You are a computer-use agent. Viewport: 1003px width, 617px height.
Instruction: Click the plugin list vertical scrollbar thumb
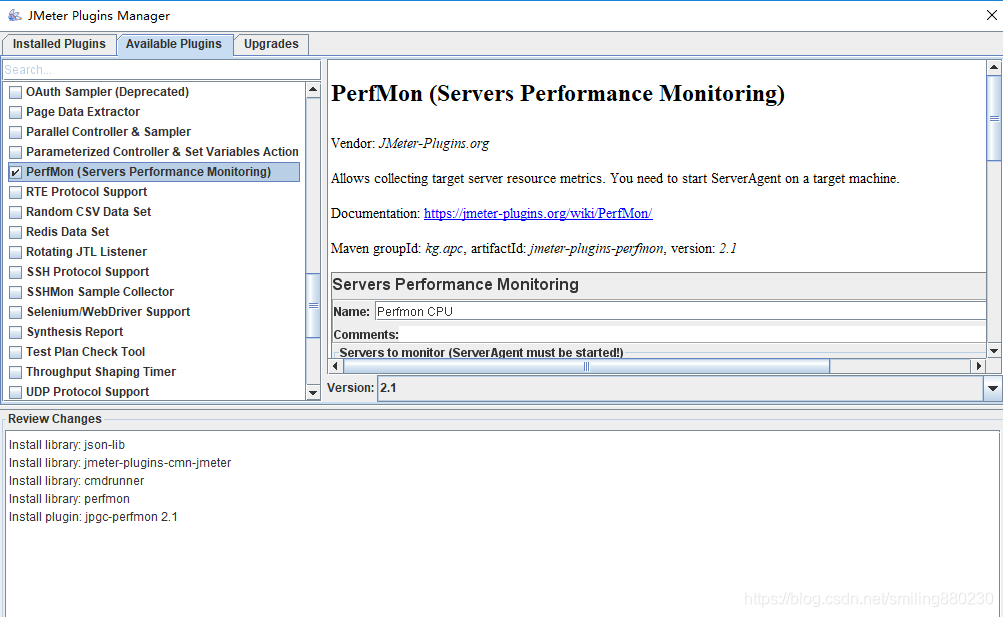[313, 305]
